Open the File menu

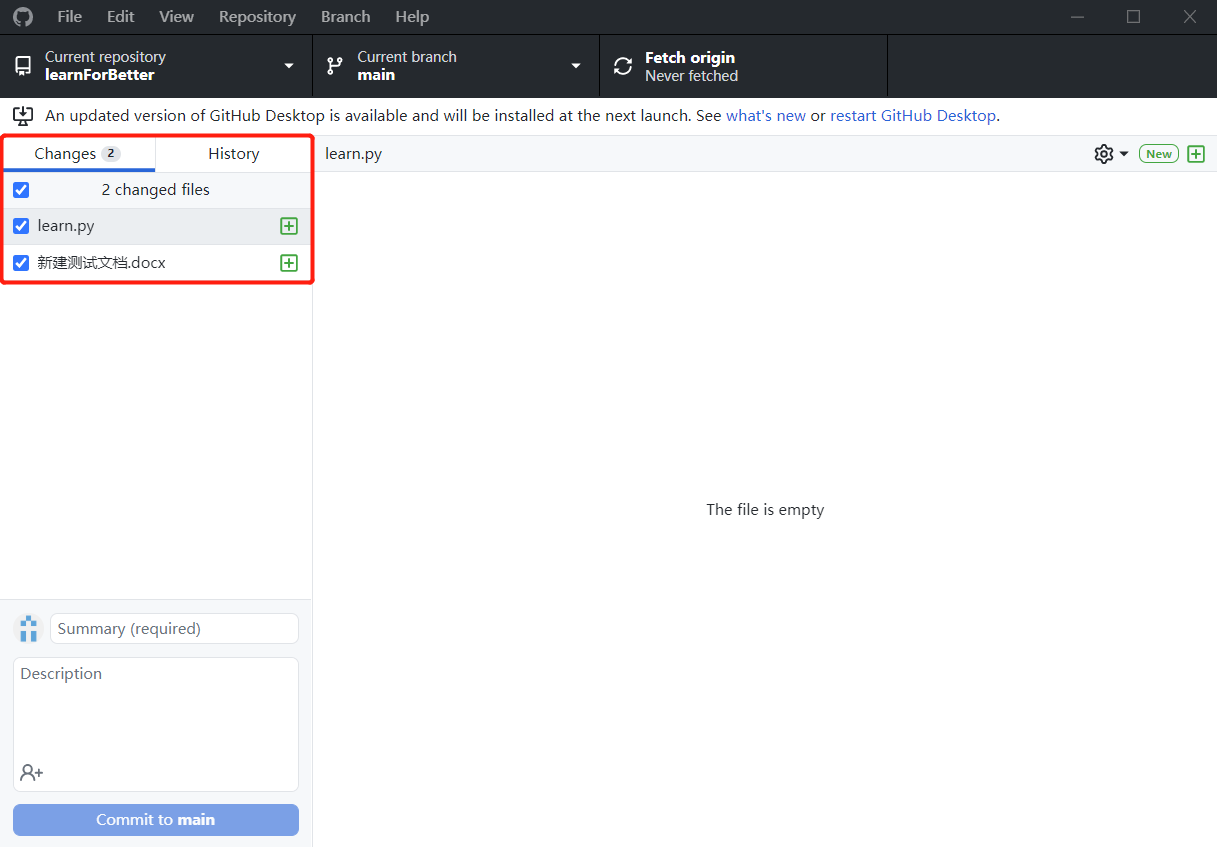(70, 17)
